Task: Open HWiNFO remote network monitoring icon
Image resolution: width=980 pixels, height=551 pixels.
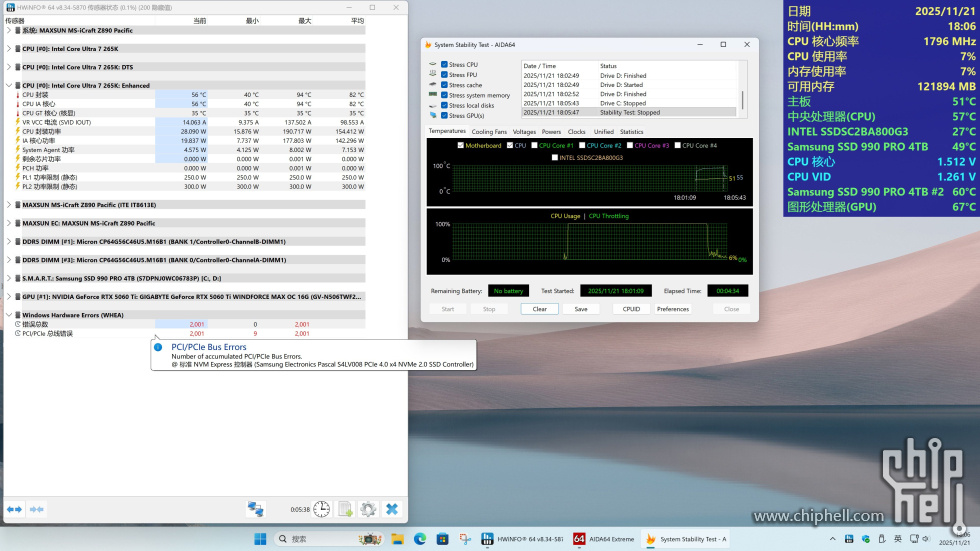Action: 256,509
